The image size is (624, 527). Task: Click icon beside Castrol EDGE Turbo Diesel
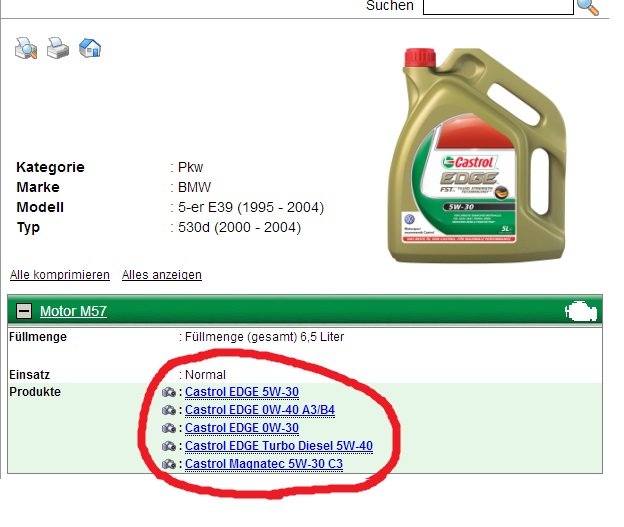169,446
